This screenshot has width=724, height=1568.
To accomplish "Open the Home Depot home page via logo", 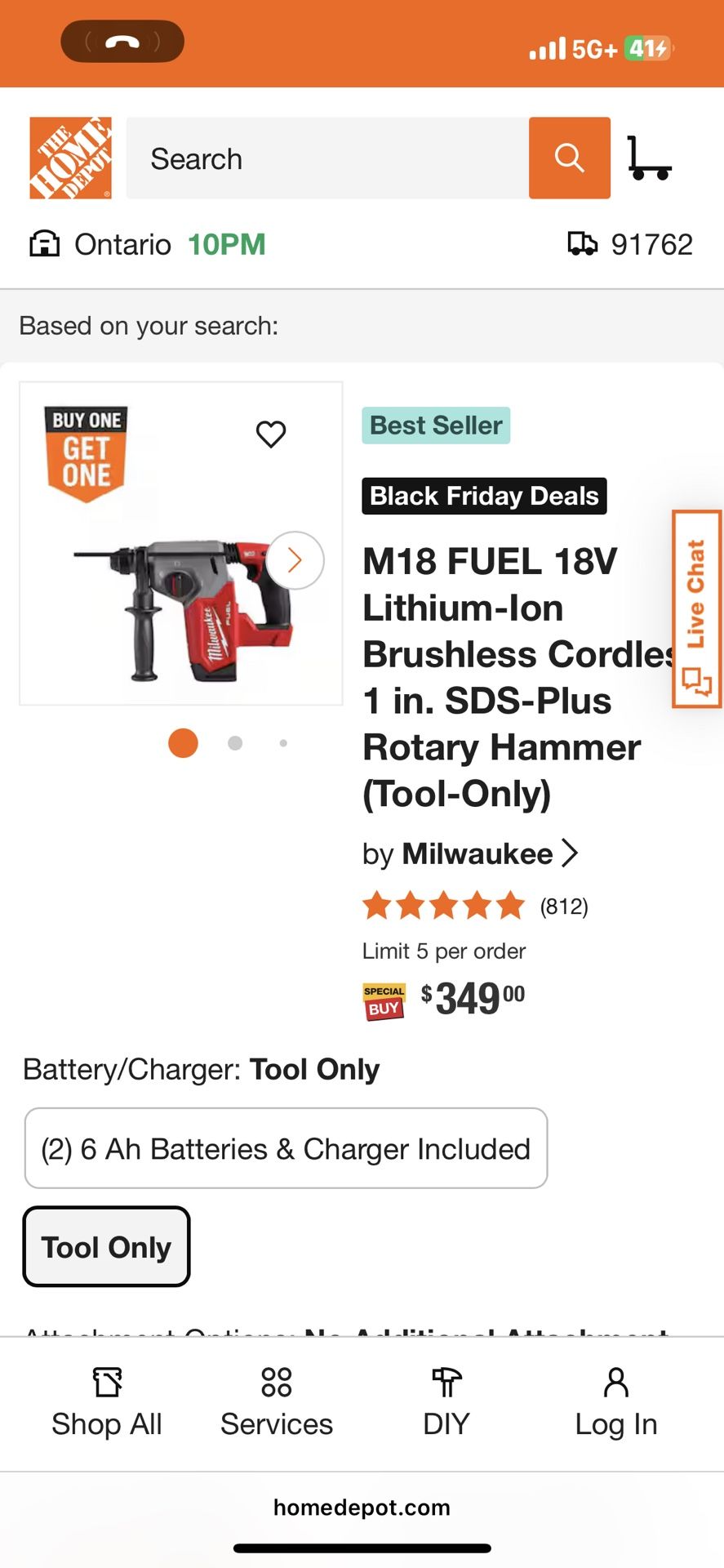I will click(x=70, y=158).
